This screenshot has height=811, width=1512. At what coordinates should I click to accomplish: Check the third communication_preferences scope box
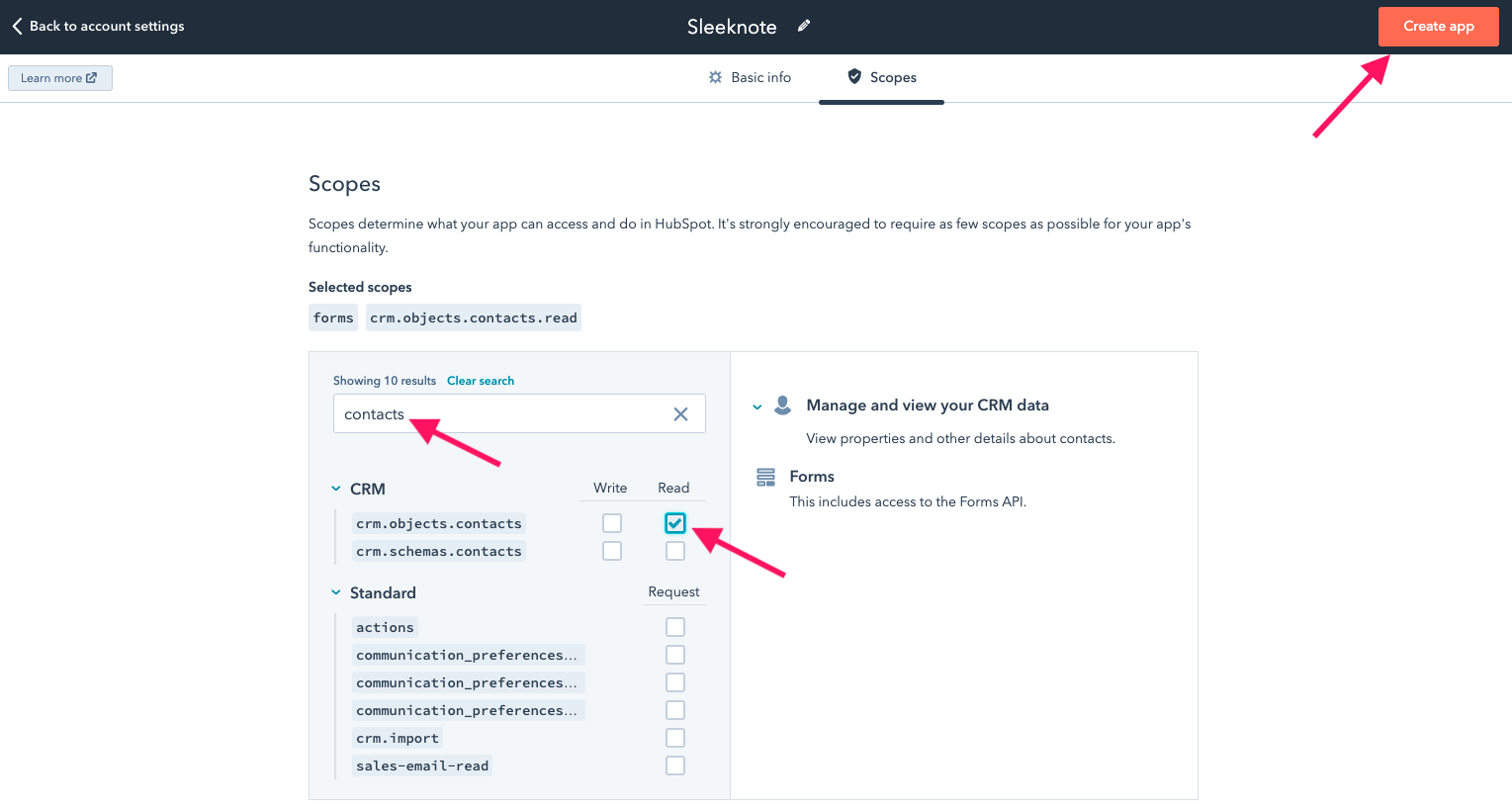675,710
